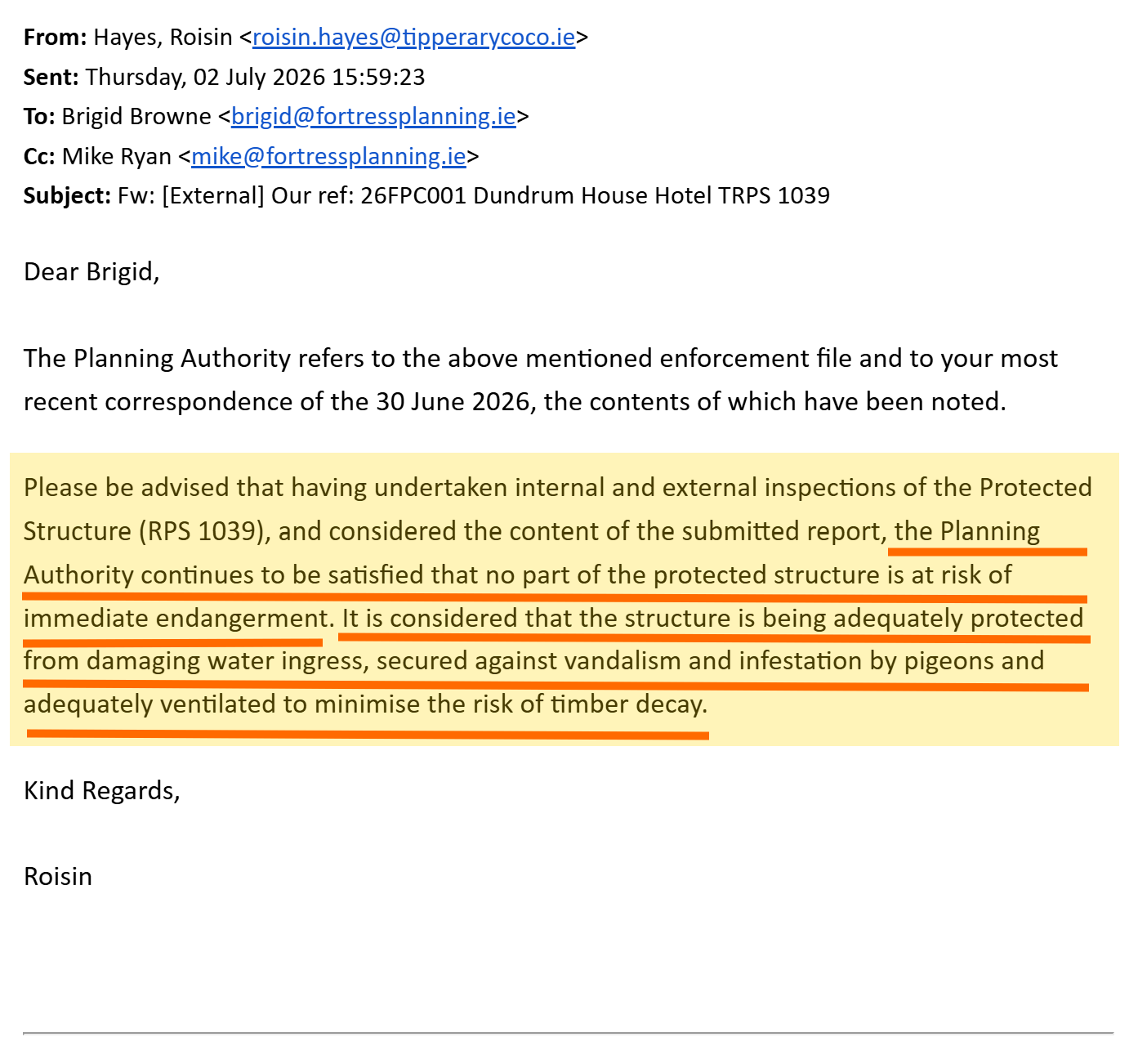Select the bold "Subject:" header label

pos(67,195)
